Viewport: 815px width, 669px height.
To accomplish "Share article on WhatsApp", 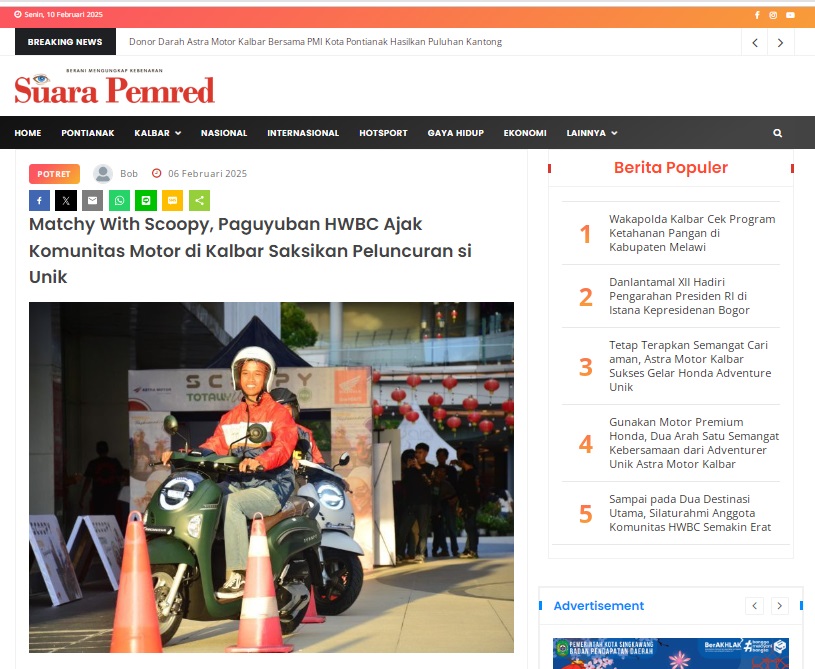I will (119, 201).
